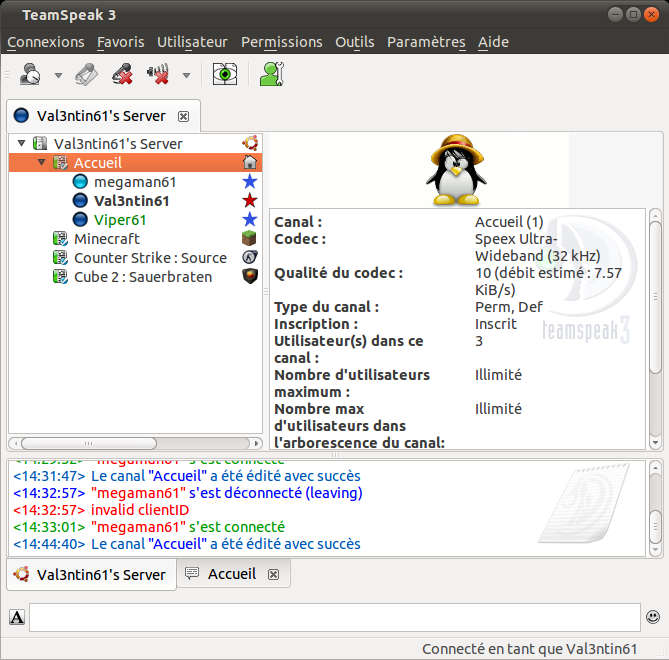Click the Ubuntu icon on the server row
Screen dimensions: 669x660
tap(250, 143)
